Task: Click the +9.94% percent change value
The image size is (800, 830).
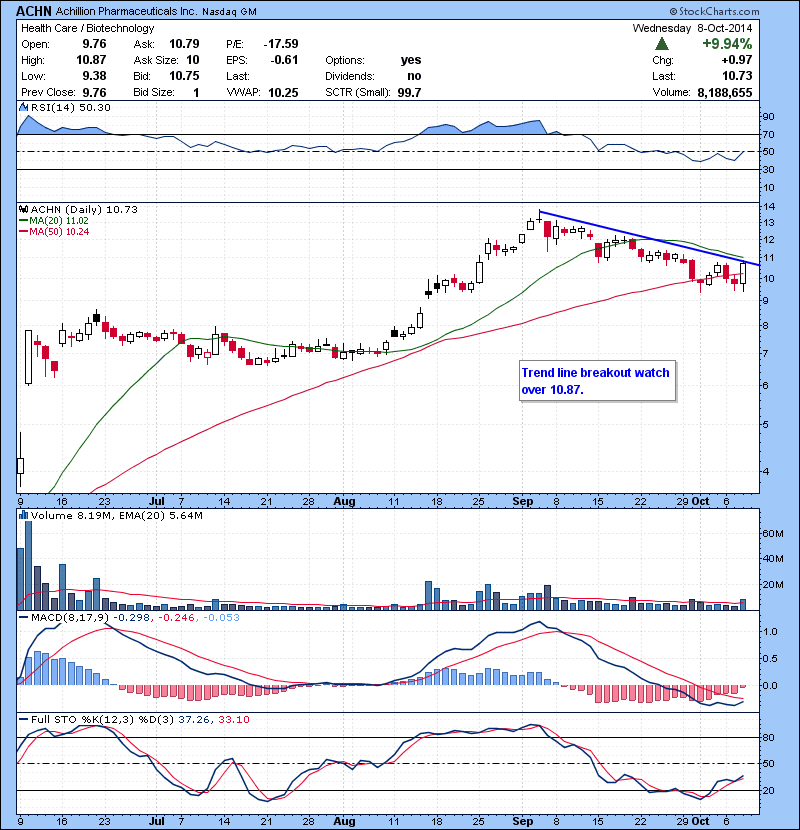Action: (x=726, y=45)
